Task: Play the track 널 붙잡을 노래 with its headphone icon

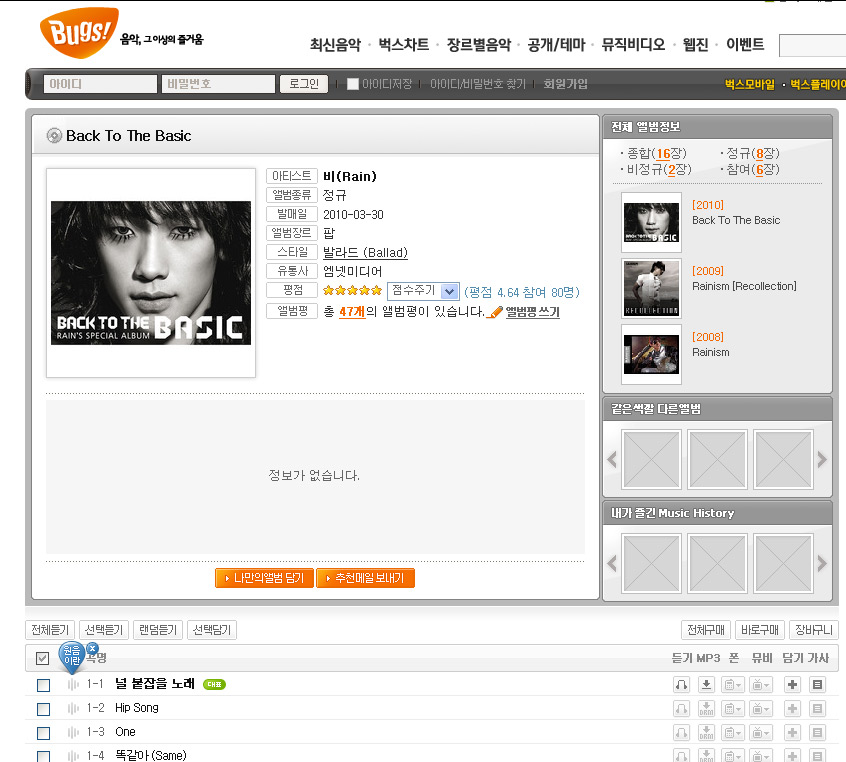Action: tap(681, 684)
